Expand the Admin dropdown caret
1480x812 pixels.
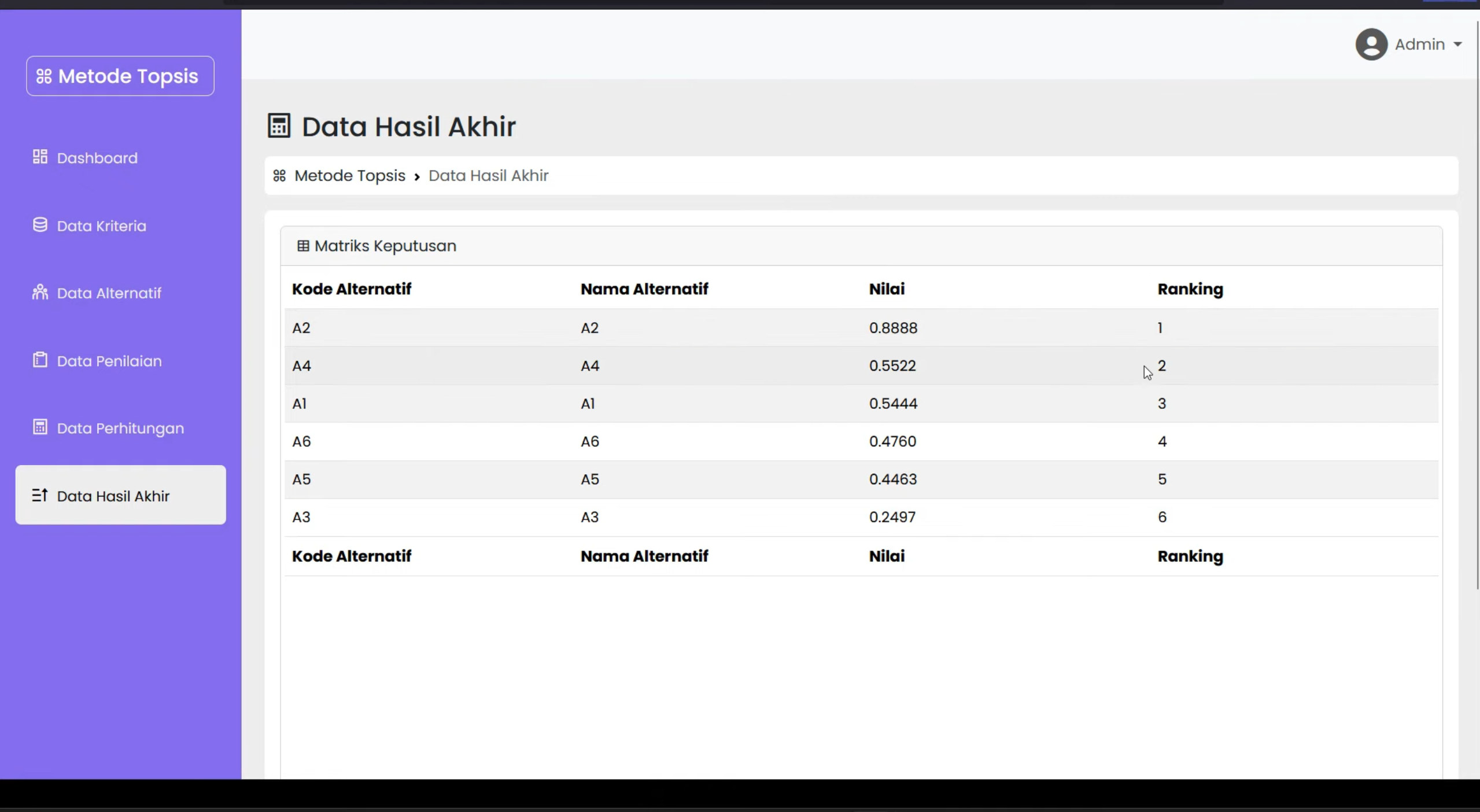(1457, 45)
